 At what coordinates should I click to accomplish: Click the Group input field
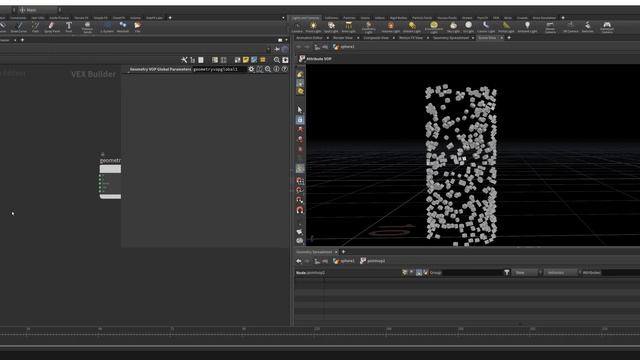pos(473,272)
